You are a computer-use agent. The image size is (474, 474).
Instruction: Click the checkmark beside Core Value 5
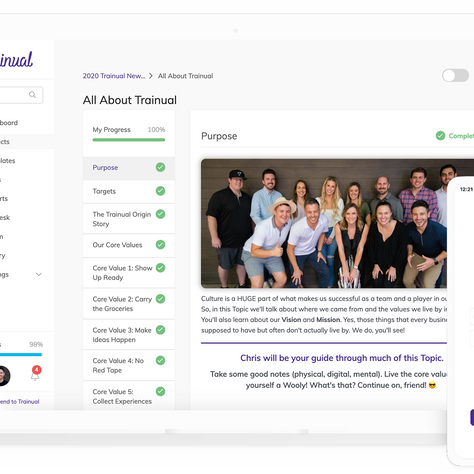click(x=160, y=391)
